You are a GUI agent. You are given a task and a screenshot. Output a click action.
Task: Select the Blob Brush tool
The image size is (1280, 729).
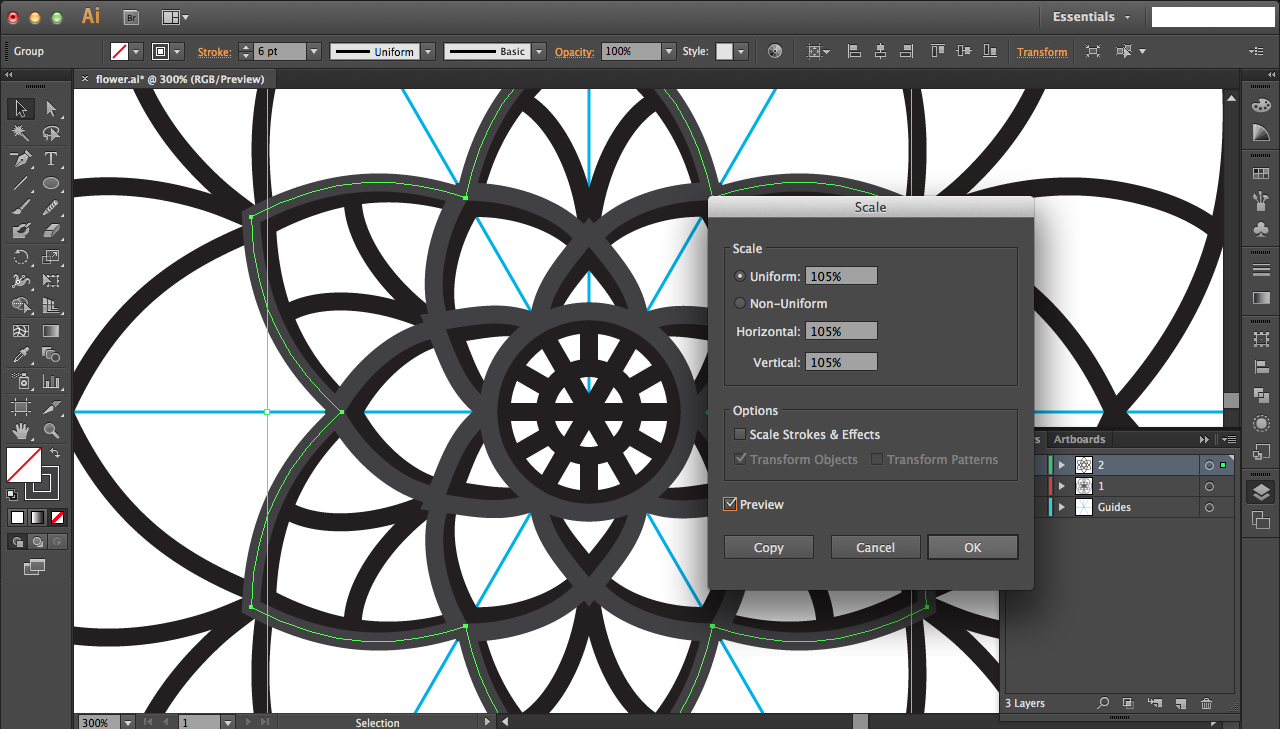pos(21,231)
